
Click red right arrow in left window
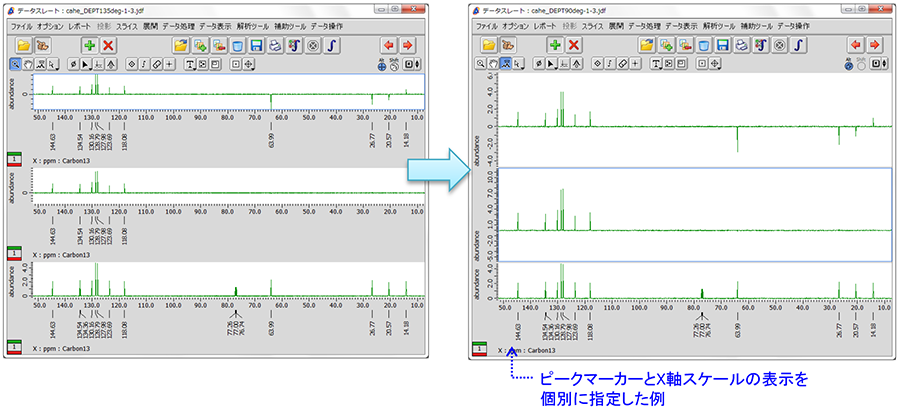[407, 45]
